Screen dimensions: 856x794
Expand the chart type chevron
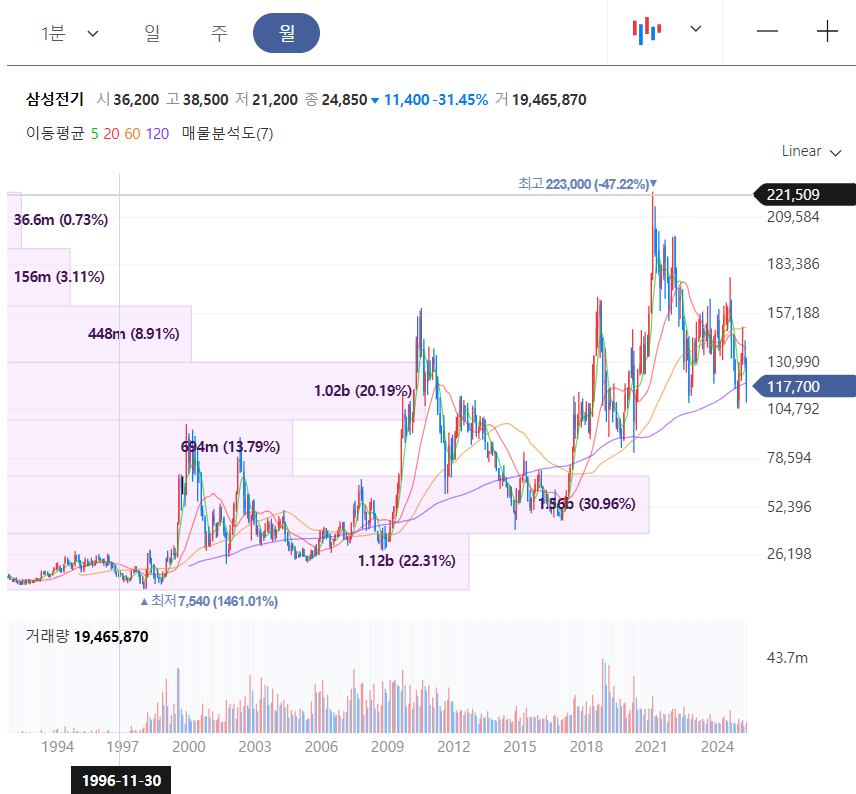696,29
